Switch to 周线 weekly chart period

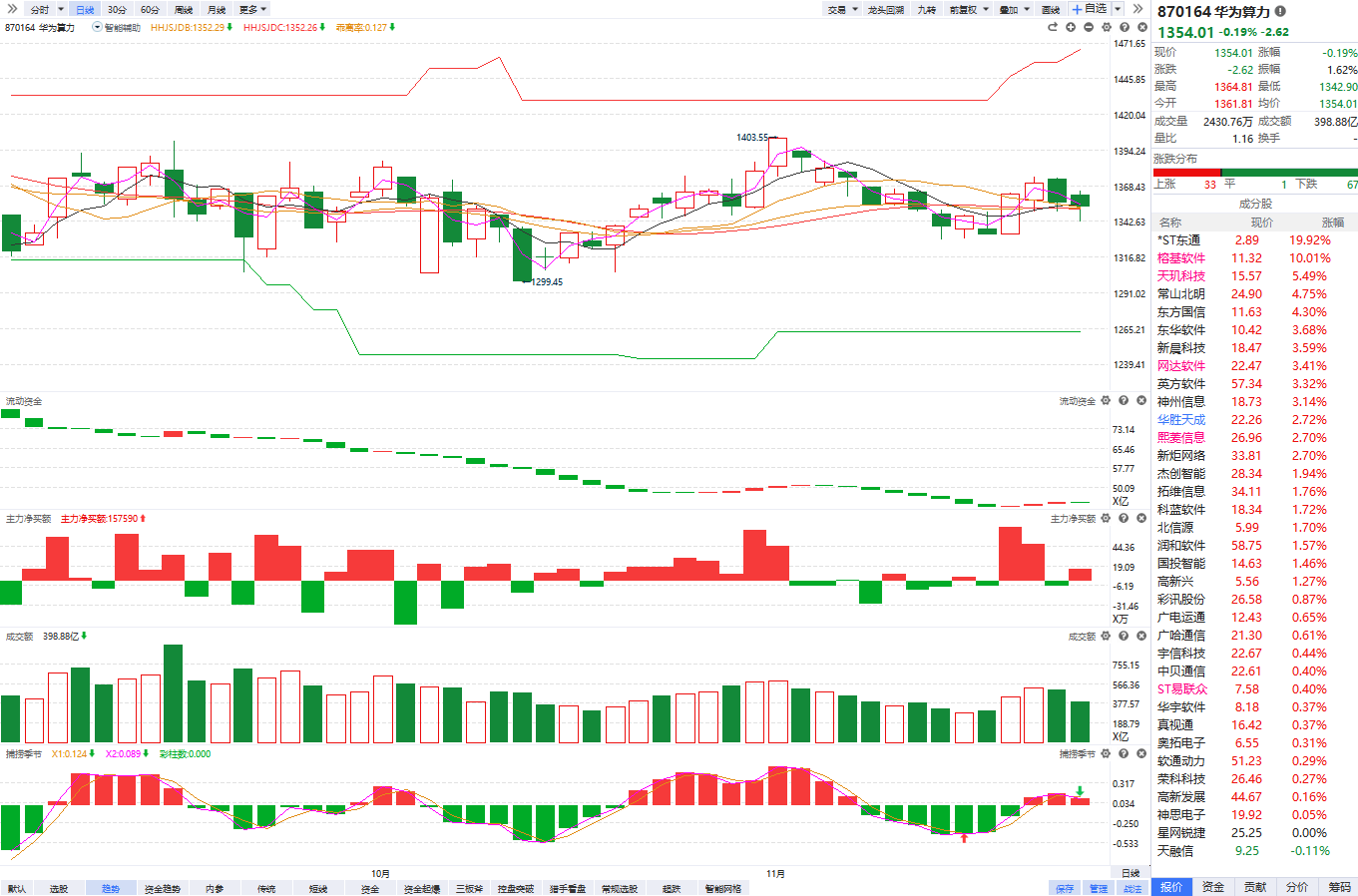tap(184, 9)
